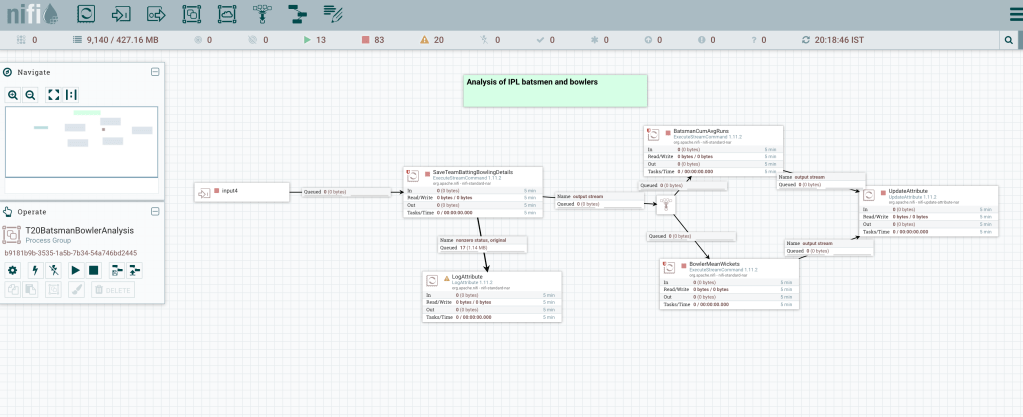Click the Fit to screen button

pos(53,94)
